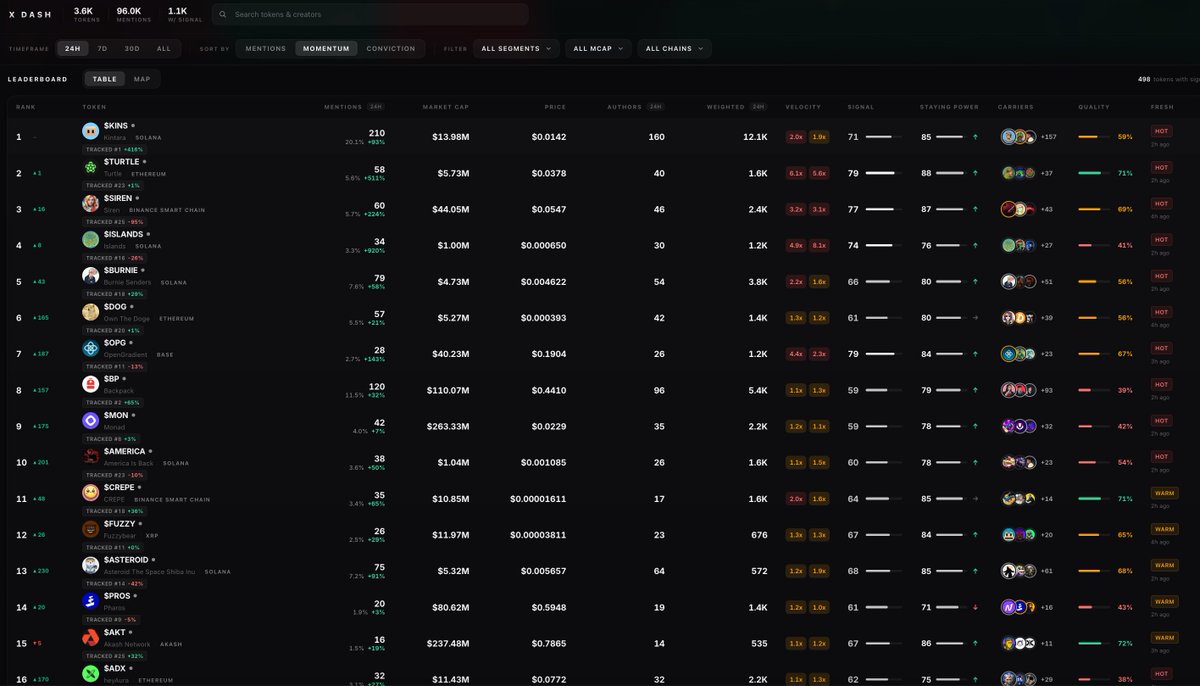Click the $SIREN token name

(118, 198)
